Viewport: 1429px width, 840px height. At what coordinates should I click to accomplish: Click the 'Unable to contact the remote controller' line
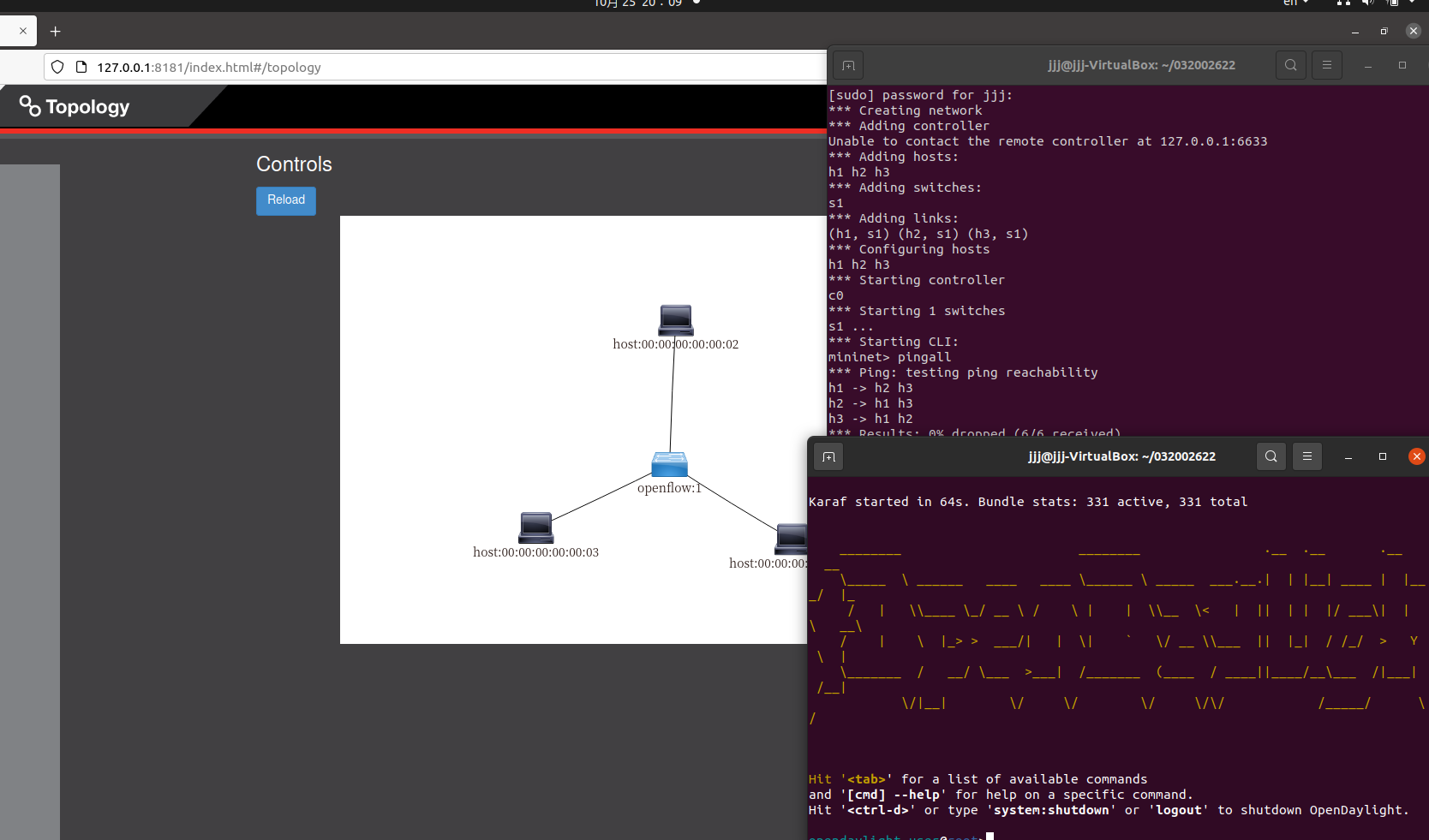click(x=1048, y=141)
